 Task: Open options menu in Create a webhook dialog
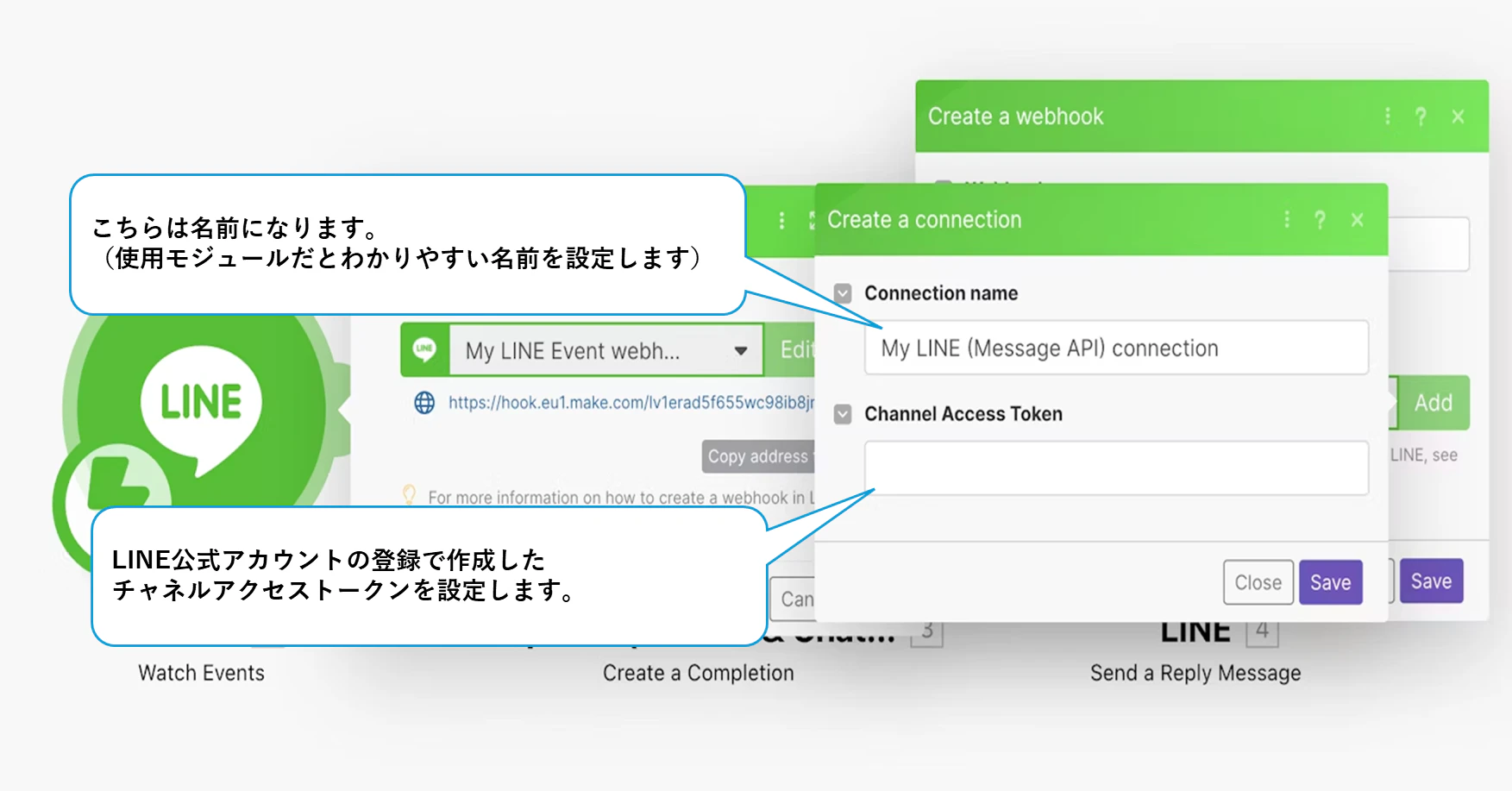tap(1387, 116)
